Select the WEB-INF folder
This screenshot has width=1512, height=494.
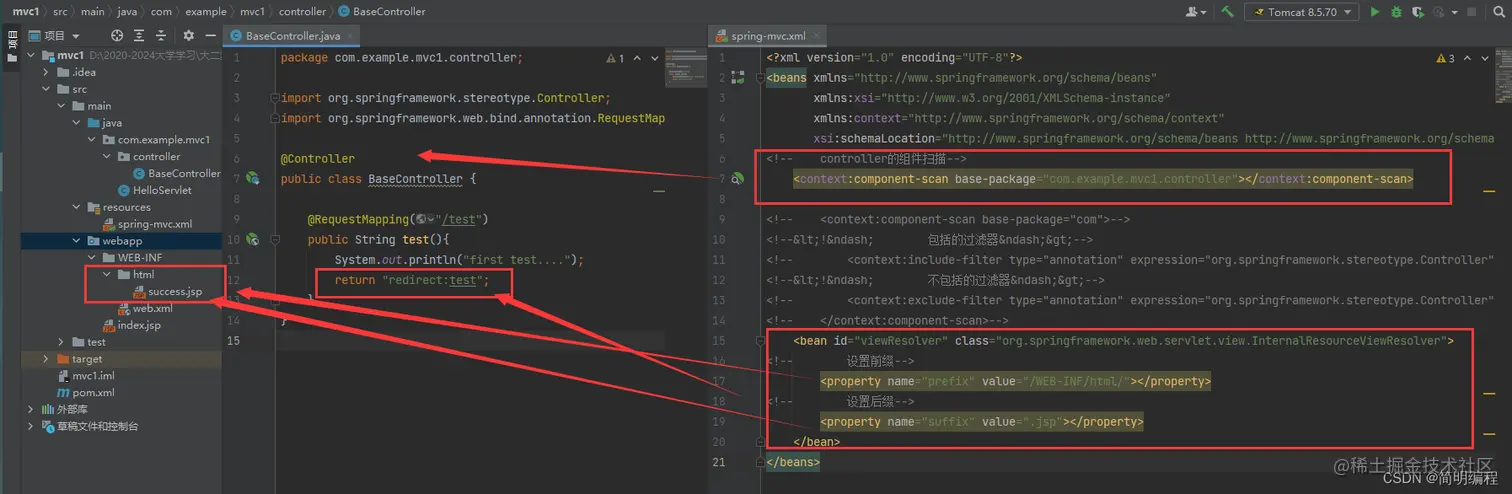(x=132, y=258)
